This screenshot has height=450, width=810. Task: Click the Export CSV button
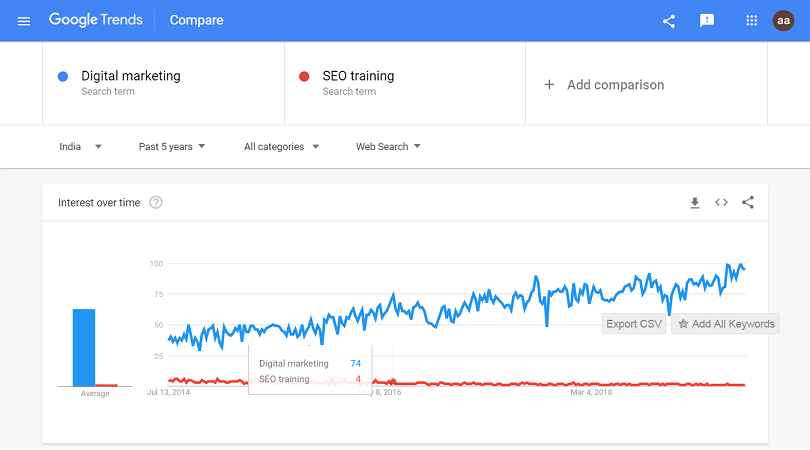635,324
